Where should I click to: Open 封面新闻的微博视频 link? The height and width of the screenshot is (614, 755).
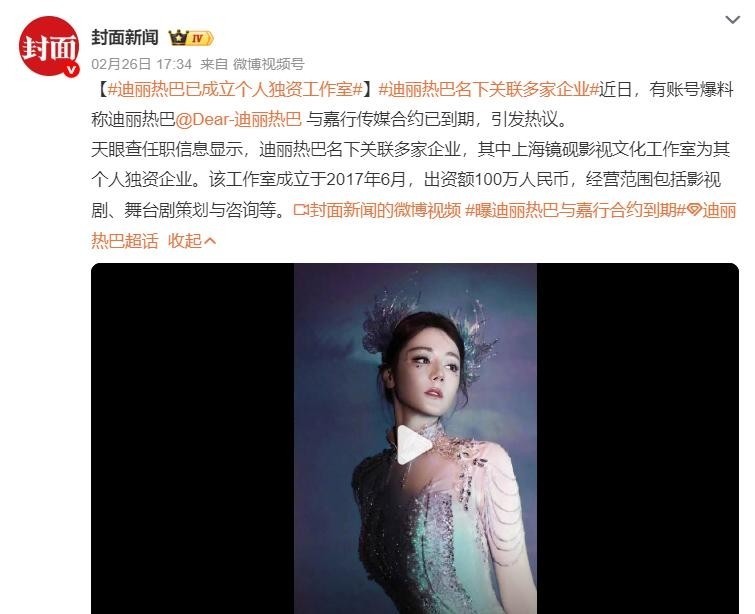[x=385, y=210]
